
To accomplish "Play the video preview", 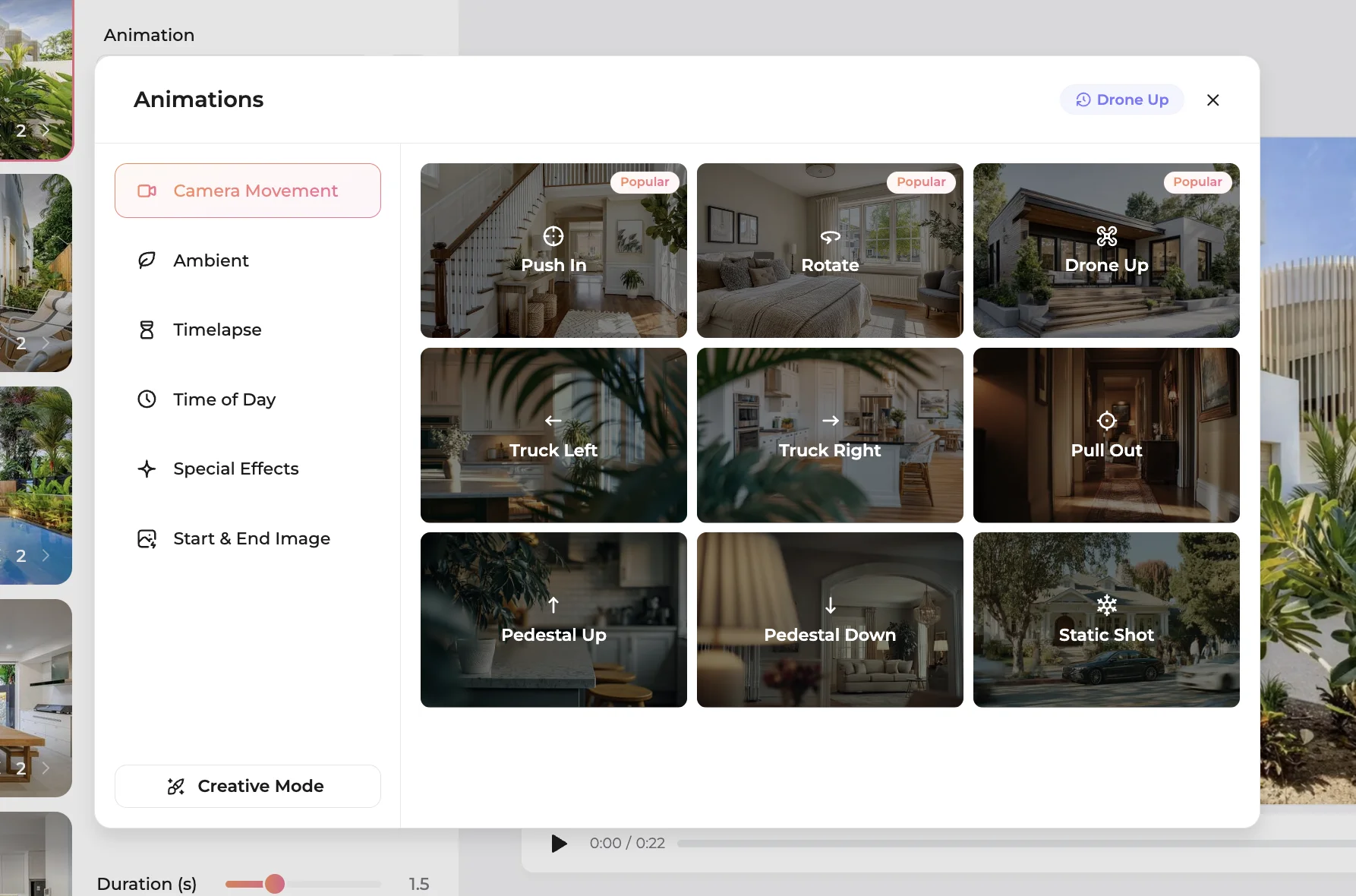I will pyautogui.click(x=559, y=843).
